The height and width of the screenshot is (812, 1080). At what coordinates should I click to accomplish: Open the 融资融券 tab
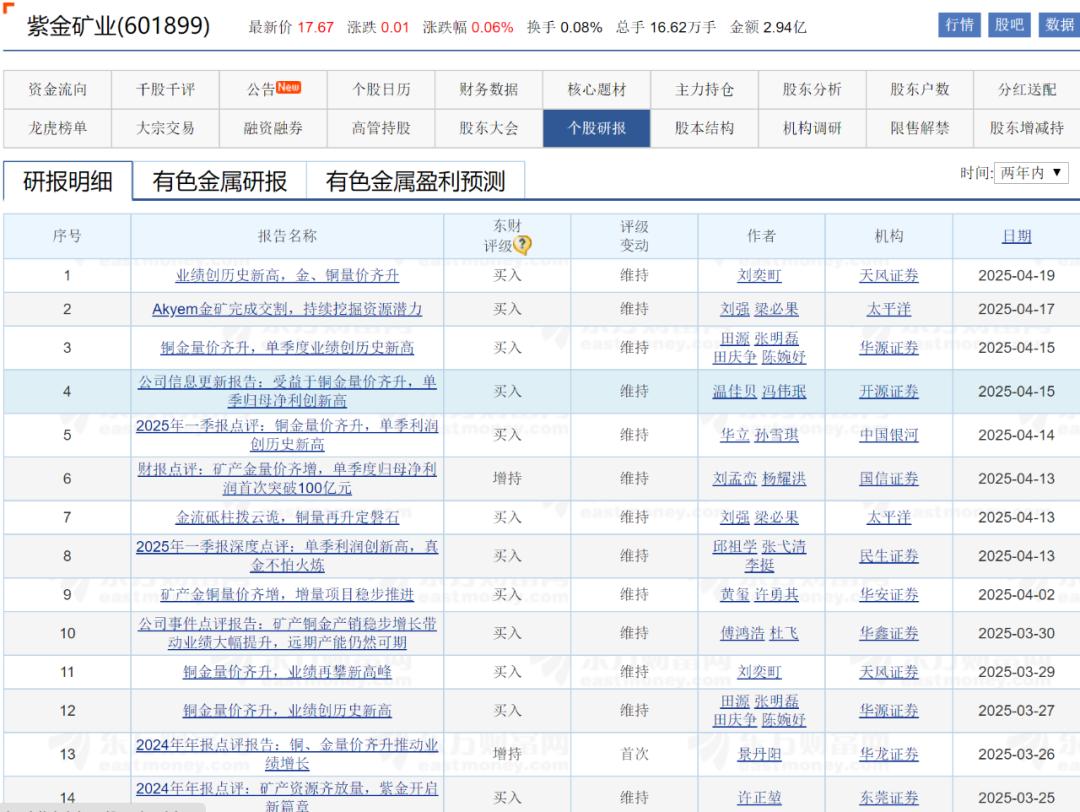coord(273,128)
